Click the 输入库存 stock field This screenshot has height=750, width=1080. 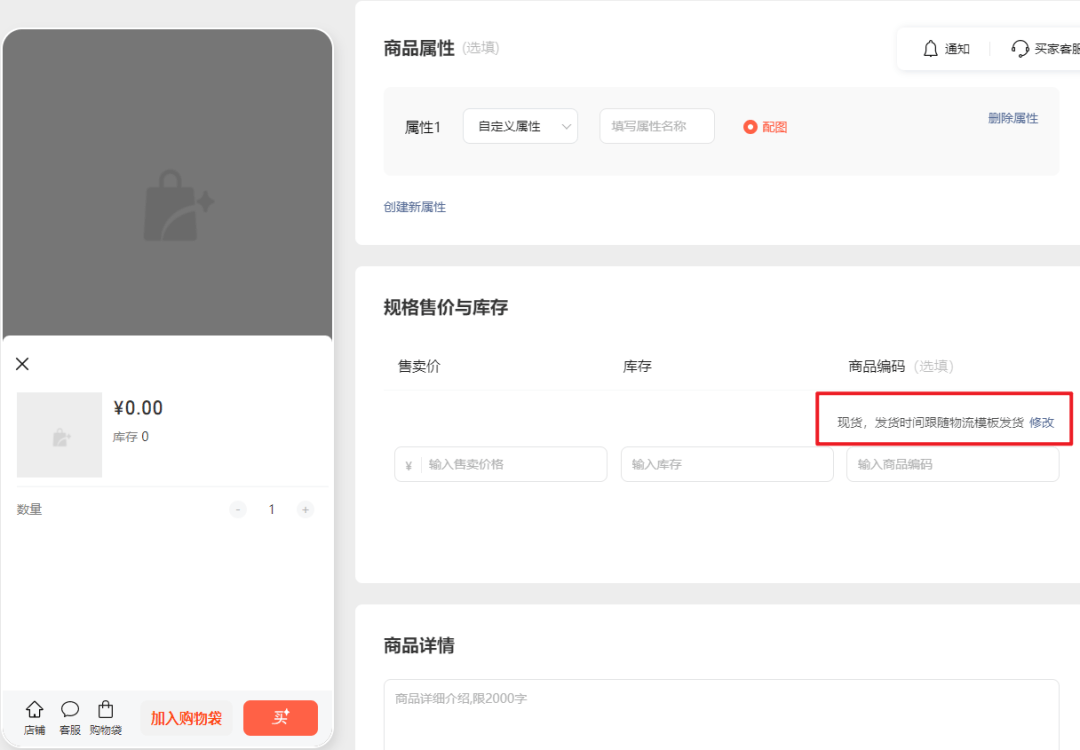(727, 465)
